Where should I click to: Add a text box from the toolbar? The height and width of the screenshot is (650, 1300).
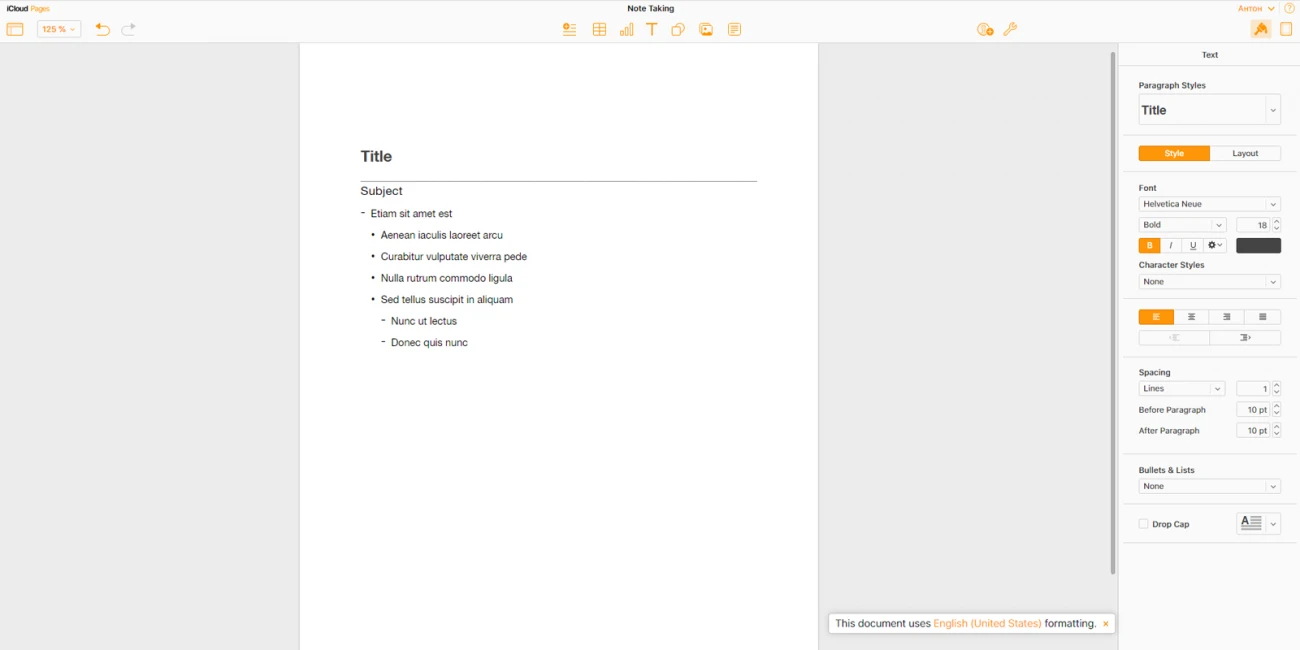pyautogui.click(x=651, y=30)
